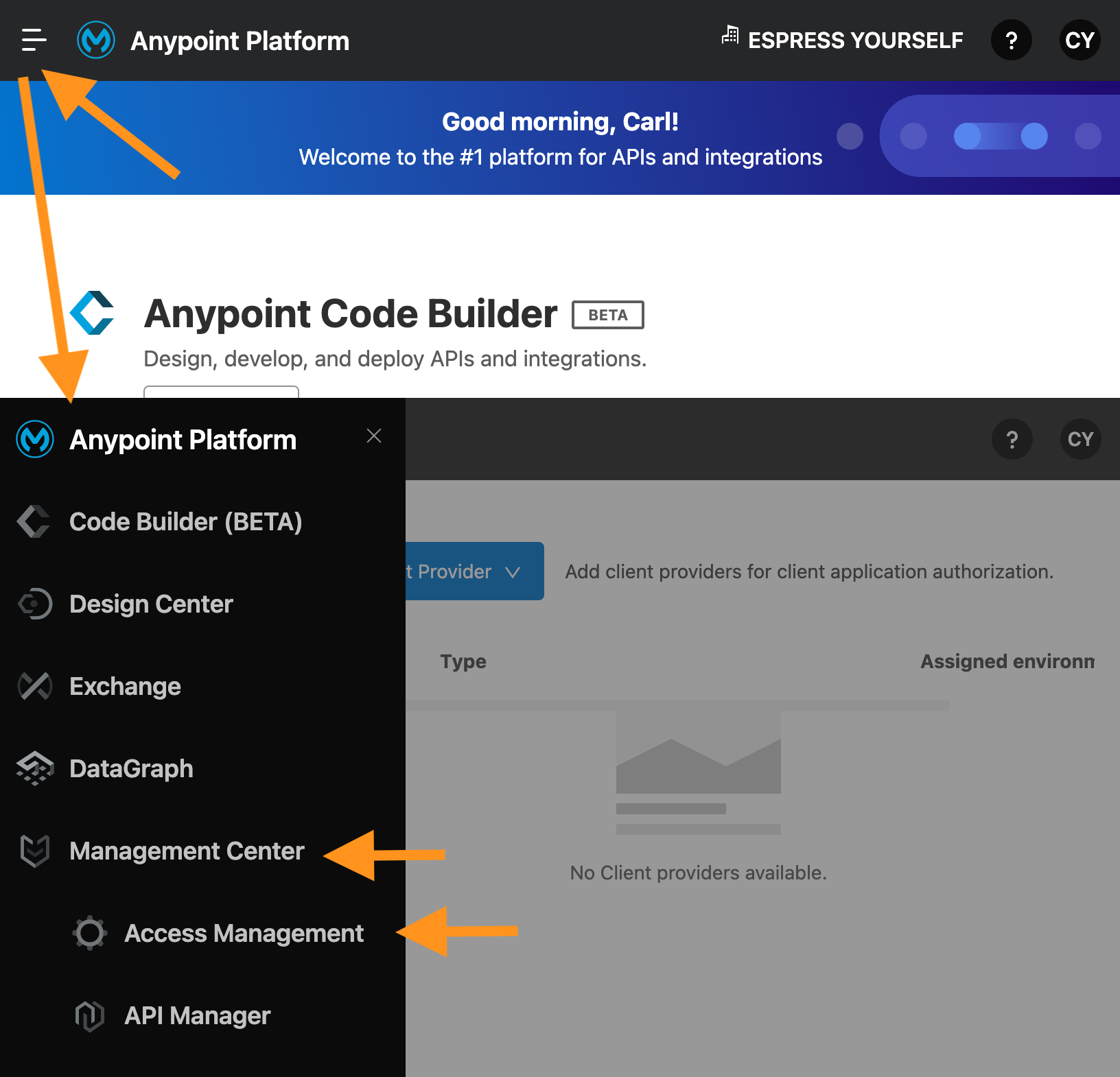Click the DataGraph icon in sidebar
Viewport: 1120px width, 1077px height.
[x=35, y=768]
